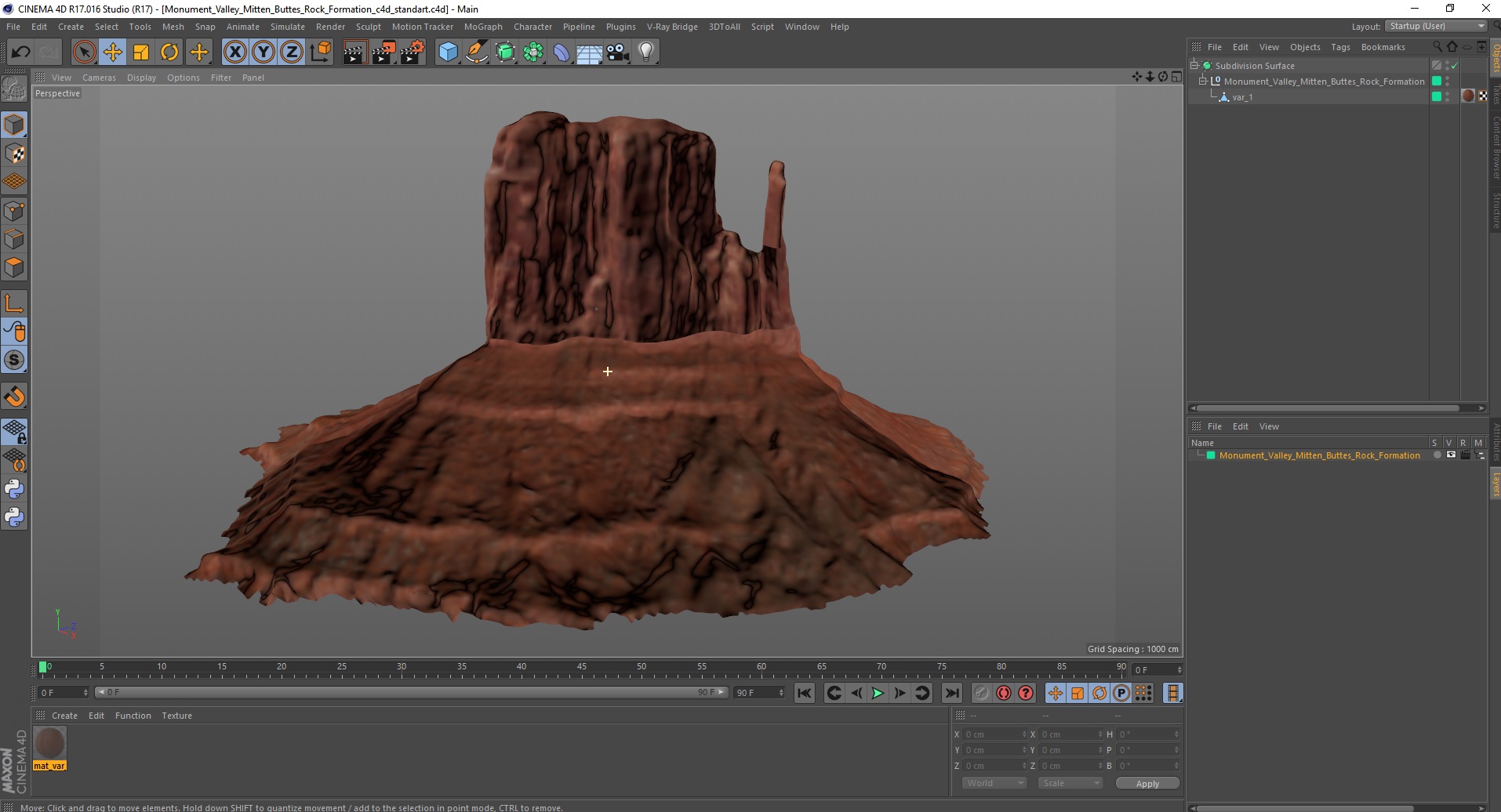Toggle Subdivision Surface enable checkmark
Viewport: 1501px width, 812px height.
pos(1454,66)
